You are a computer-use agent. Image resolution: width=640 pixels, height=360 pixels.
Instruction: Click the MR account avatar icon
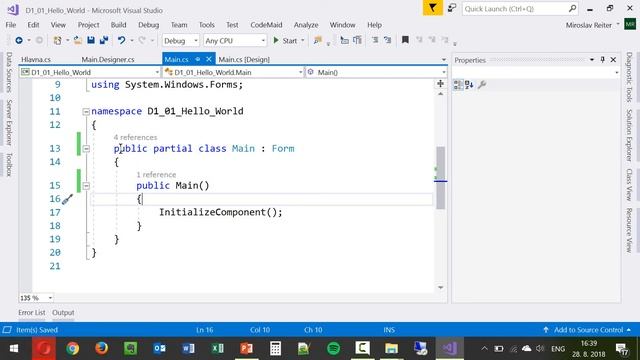coord(630,24)
